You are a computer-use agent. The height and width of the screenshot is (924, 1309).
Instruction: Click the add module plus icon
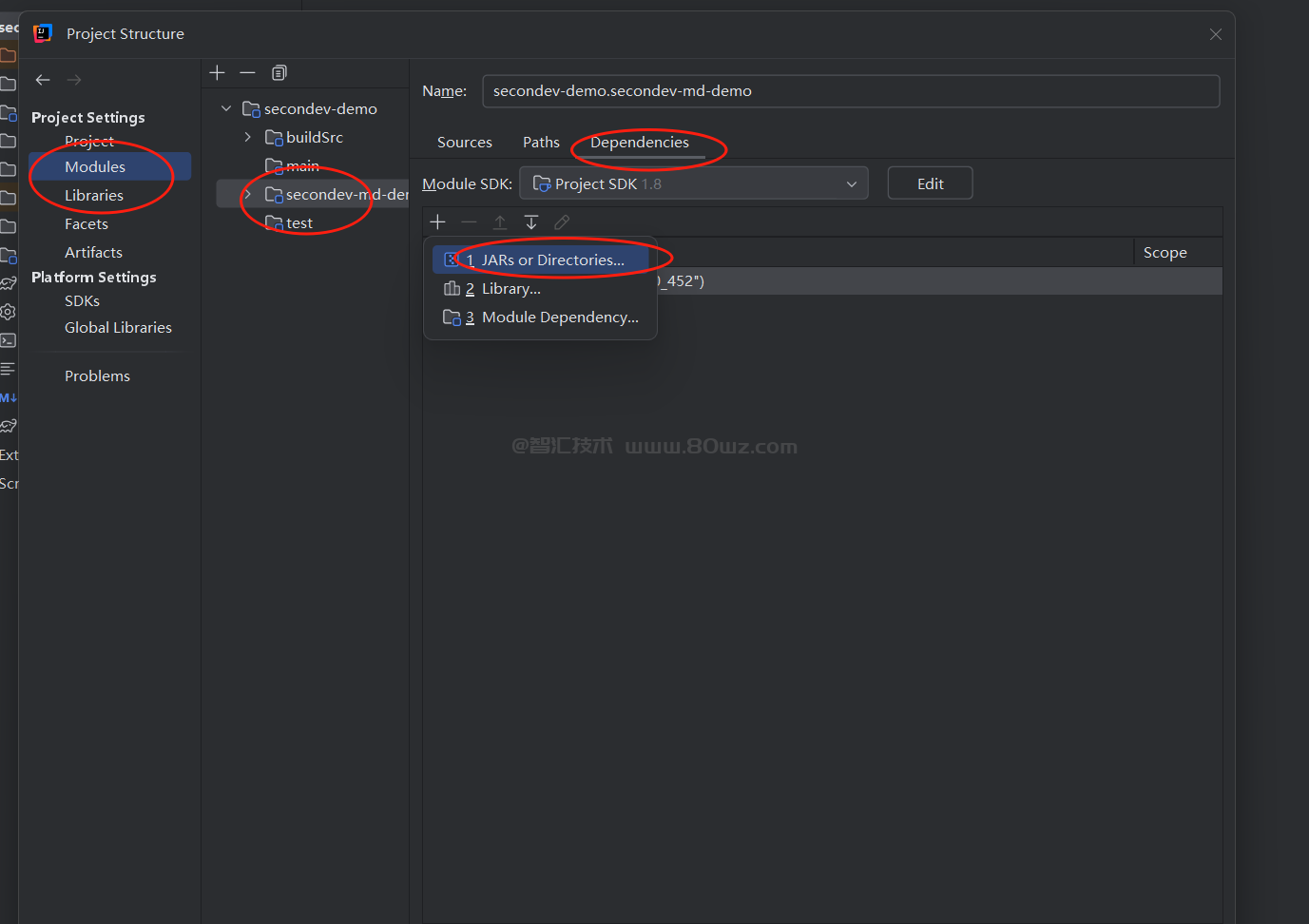(x=217, y=73)
